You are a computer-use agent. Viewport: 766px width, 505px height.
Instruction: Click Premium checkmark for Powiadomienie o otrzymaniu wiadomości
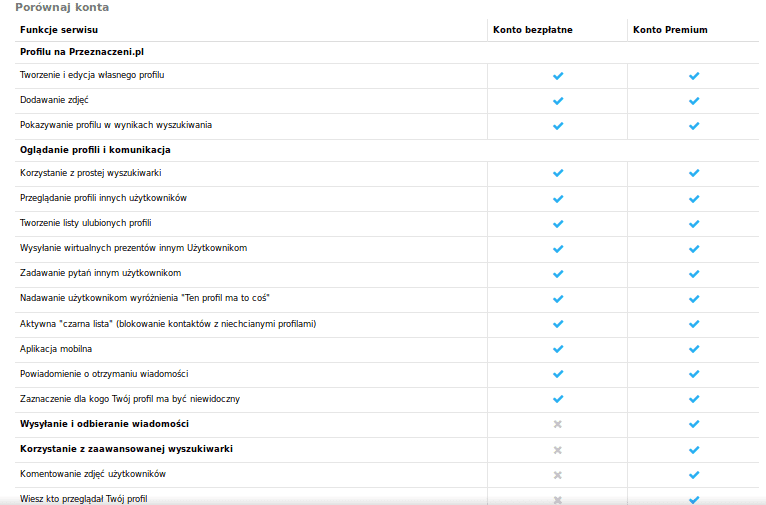[x=694, y=374]
